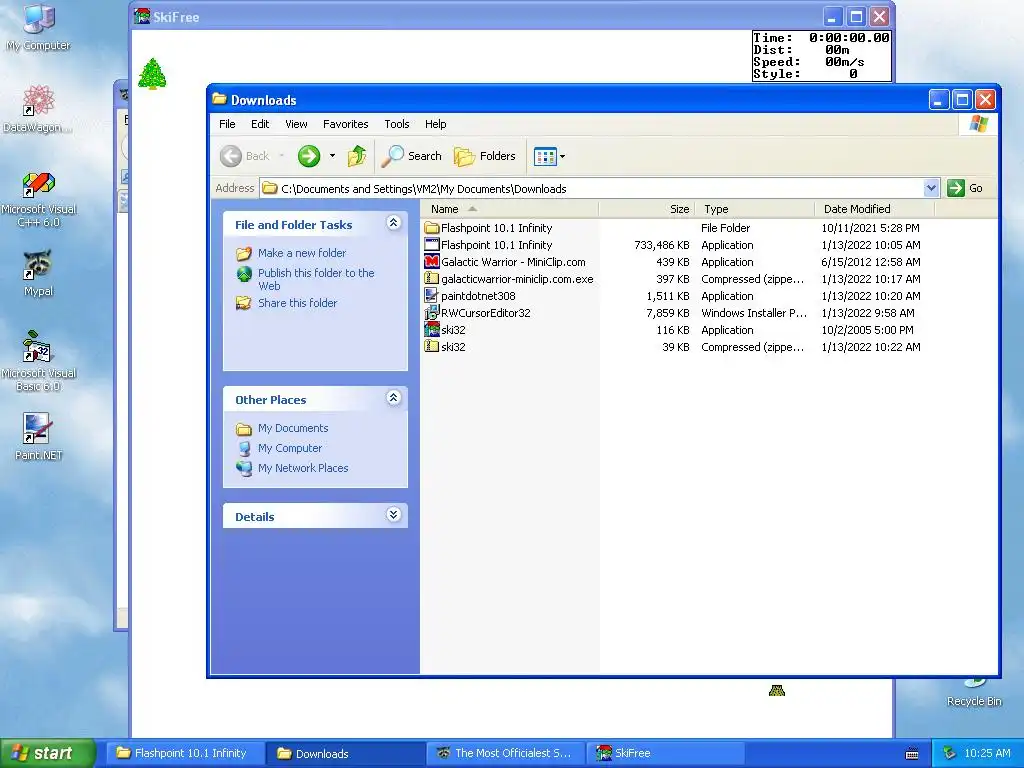Select Flashpoint 10.1 Infinity application icon
This screenshot has width=1024, height=768.
432,245
